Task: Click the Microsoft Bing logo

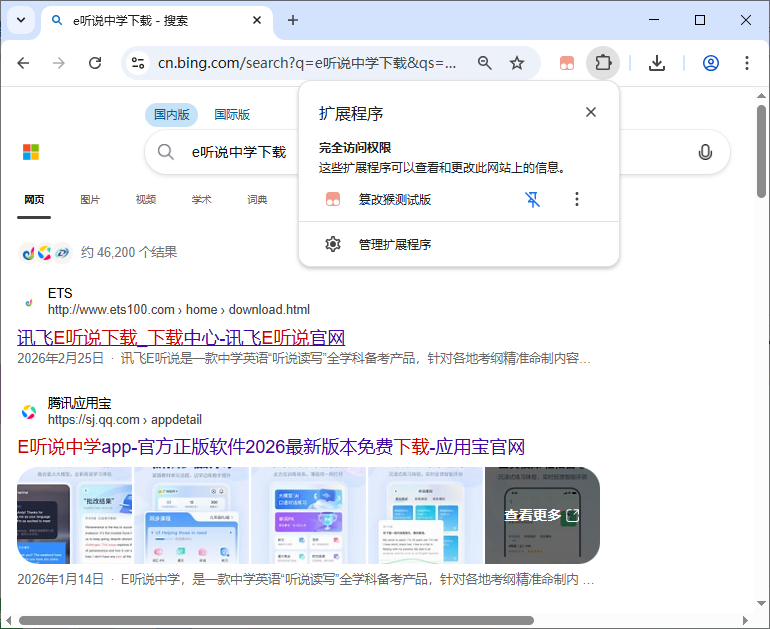Action: pos(31,152)
